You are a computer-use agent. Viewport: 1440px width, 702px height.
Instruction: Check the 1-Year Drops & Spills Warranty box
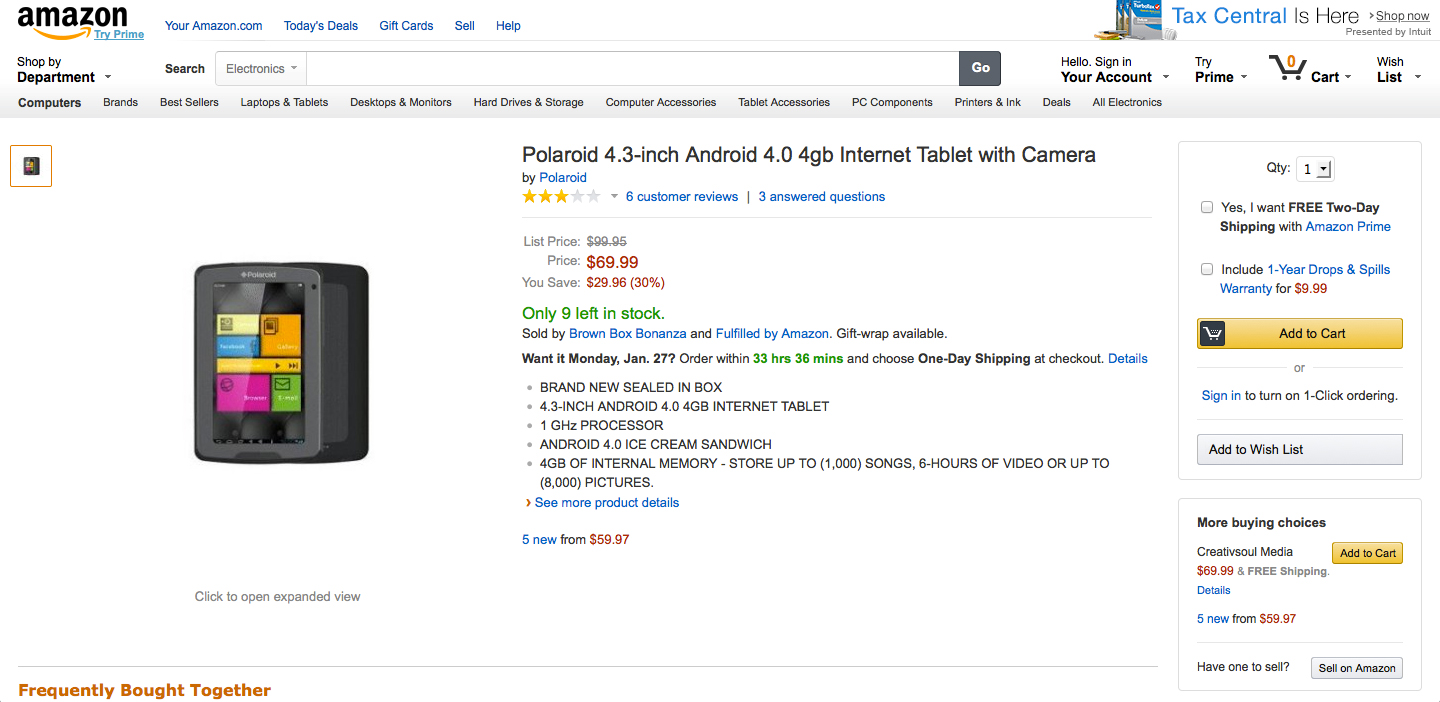pyautogui.click(x=1207, y=269)
